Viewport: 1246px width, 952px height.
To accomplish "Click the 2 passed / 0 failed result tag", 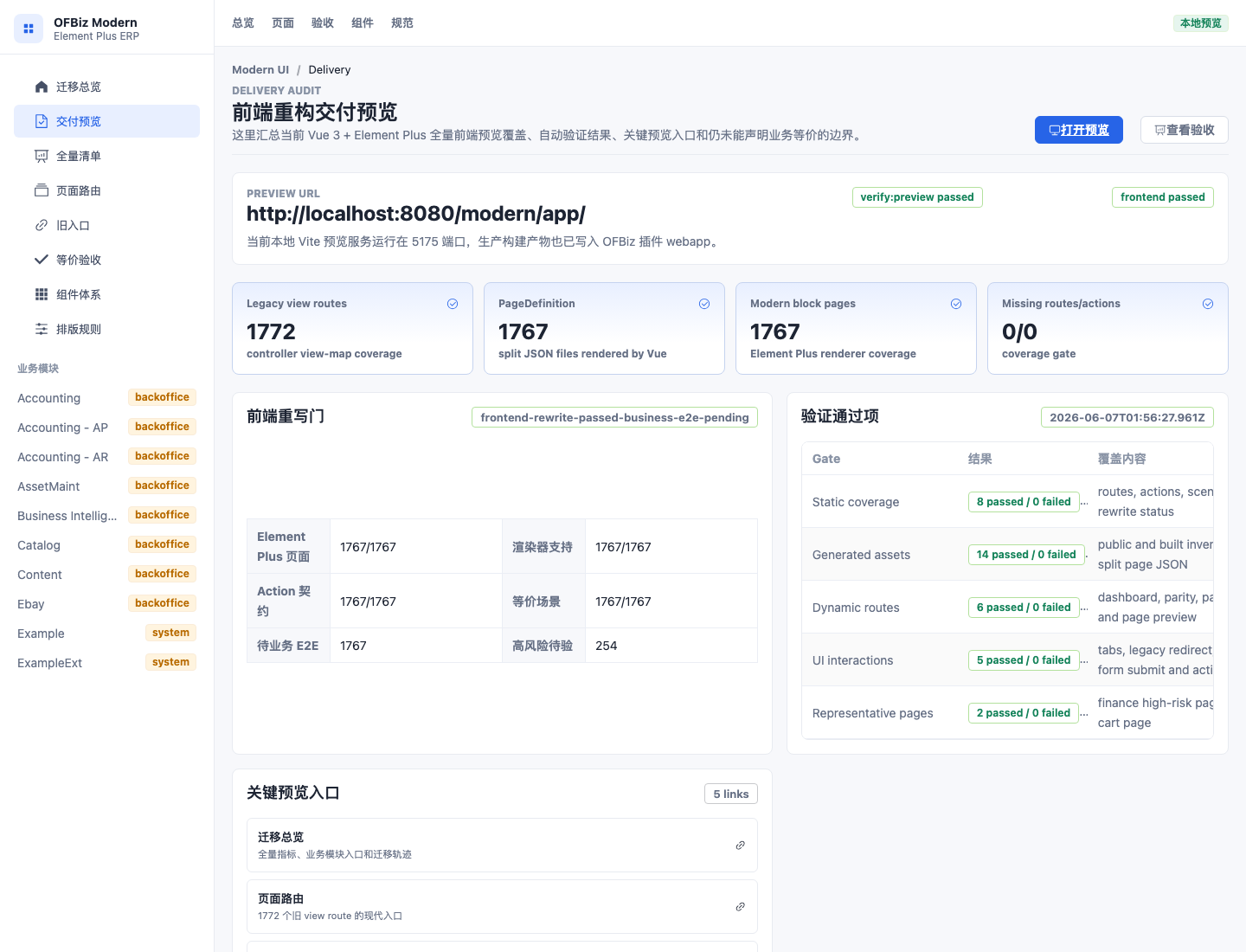I will (1024, 713).
